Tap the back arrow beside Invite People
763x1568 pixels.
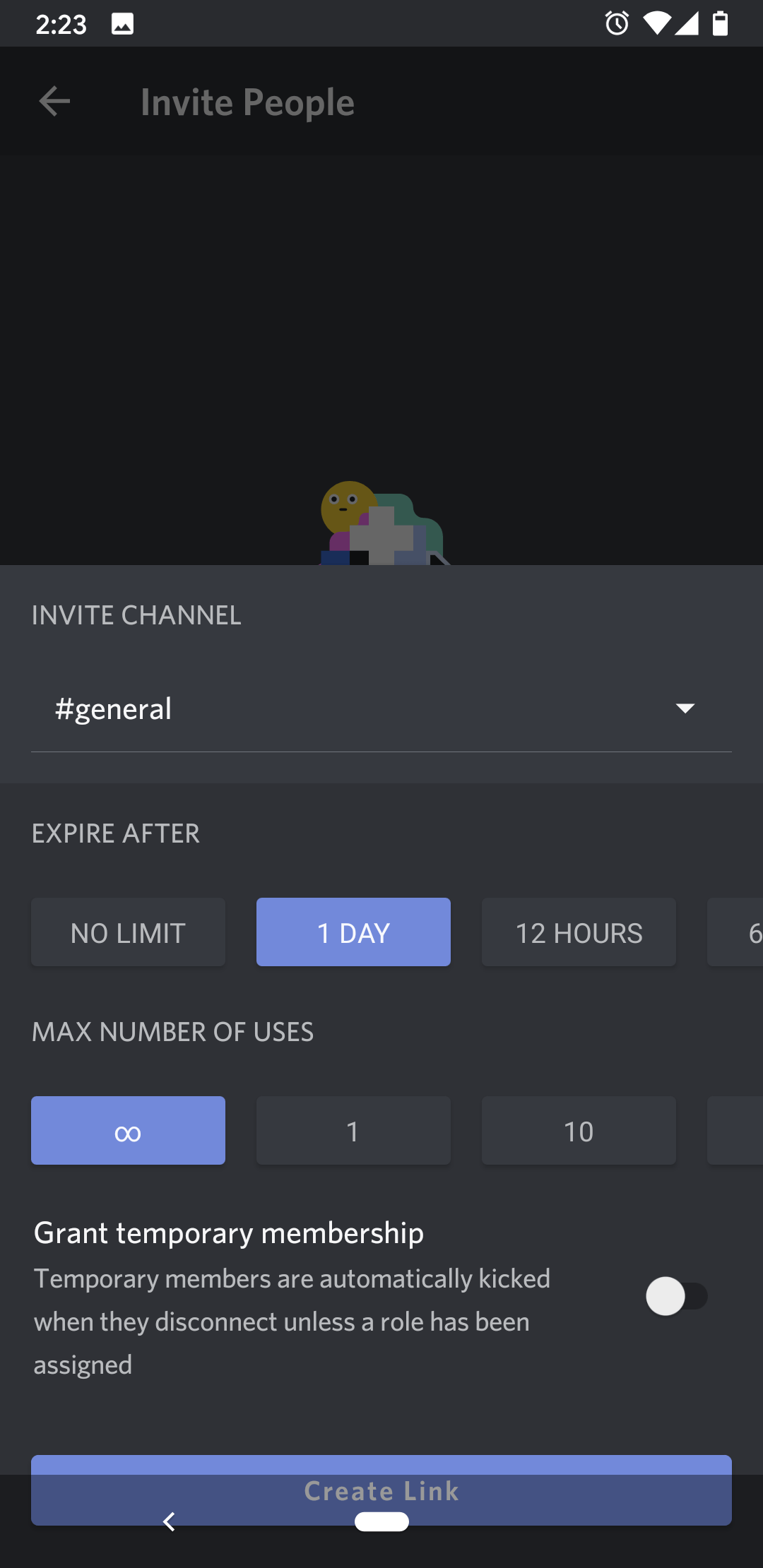(54, 102)
